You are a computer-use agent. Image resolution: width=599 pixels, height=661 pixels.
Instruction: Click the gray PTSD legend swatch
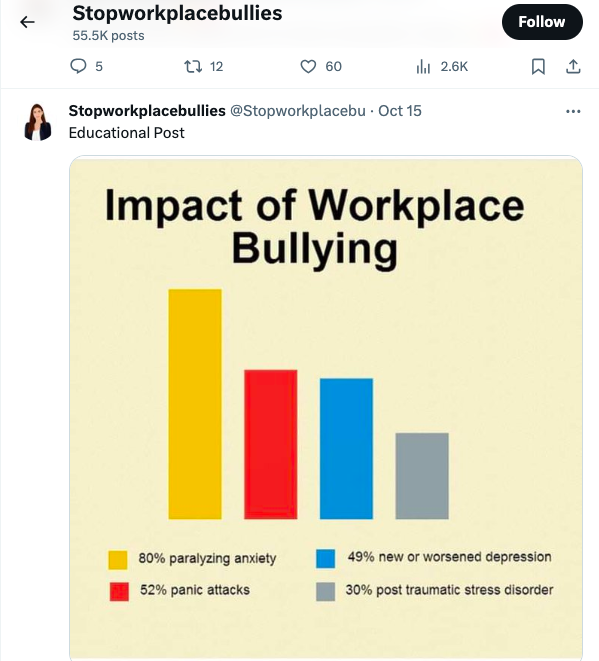pos(325,591)
